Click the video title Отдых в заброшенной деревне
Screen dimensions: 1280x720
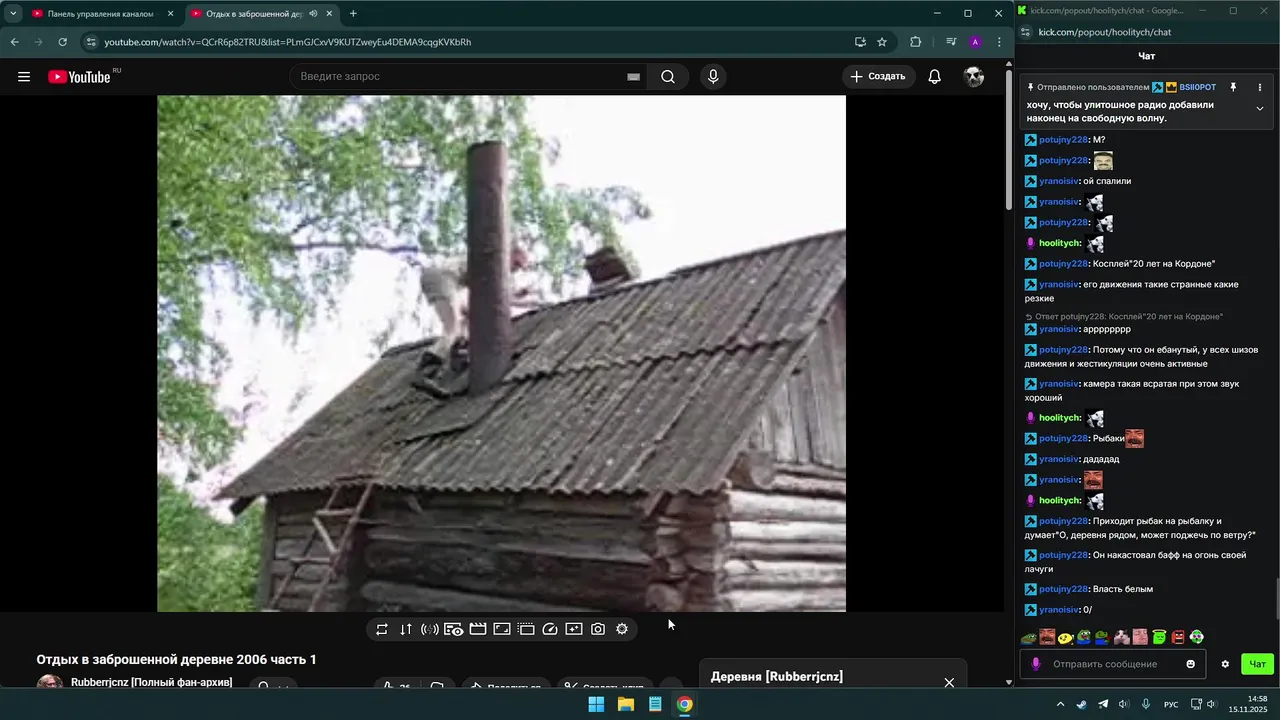(x=176, y=659)
